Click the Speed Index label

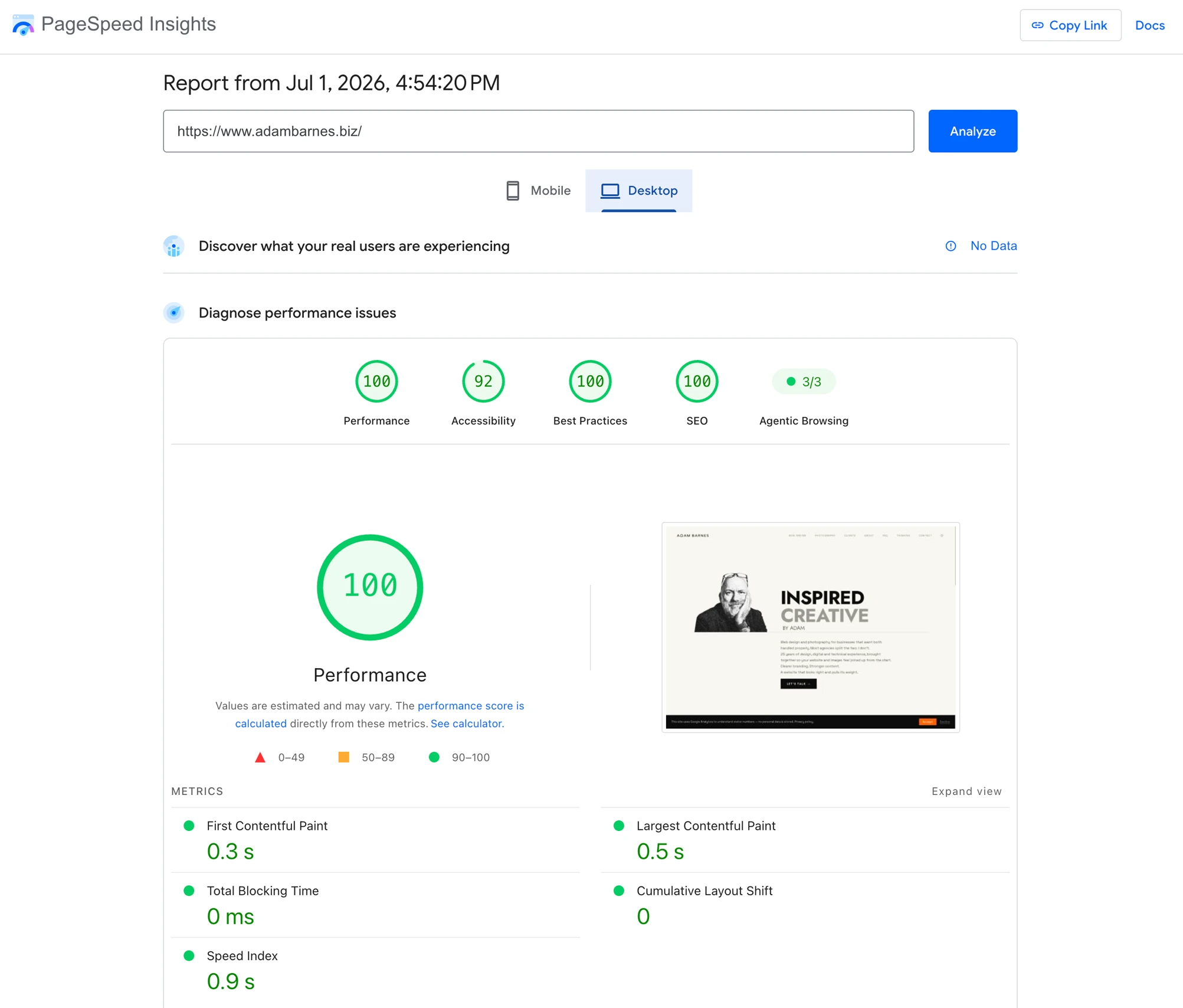pyautogui.click(x=242, y=955)
